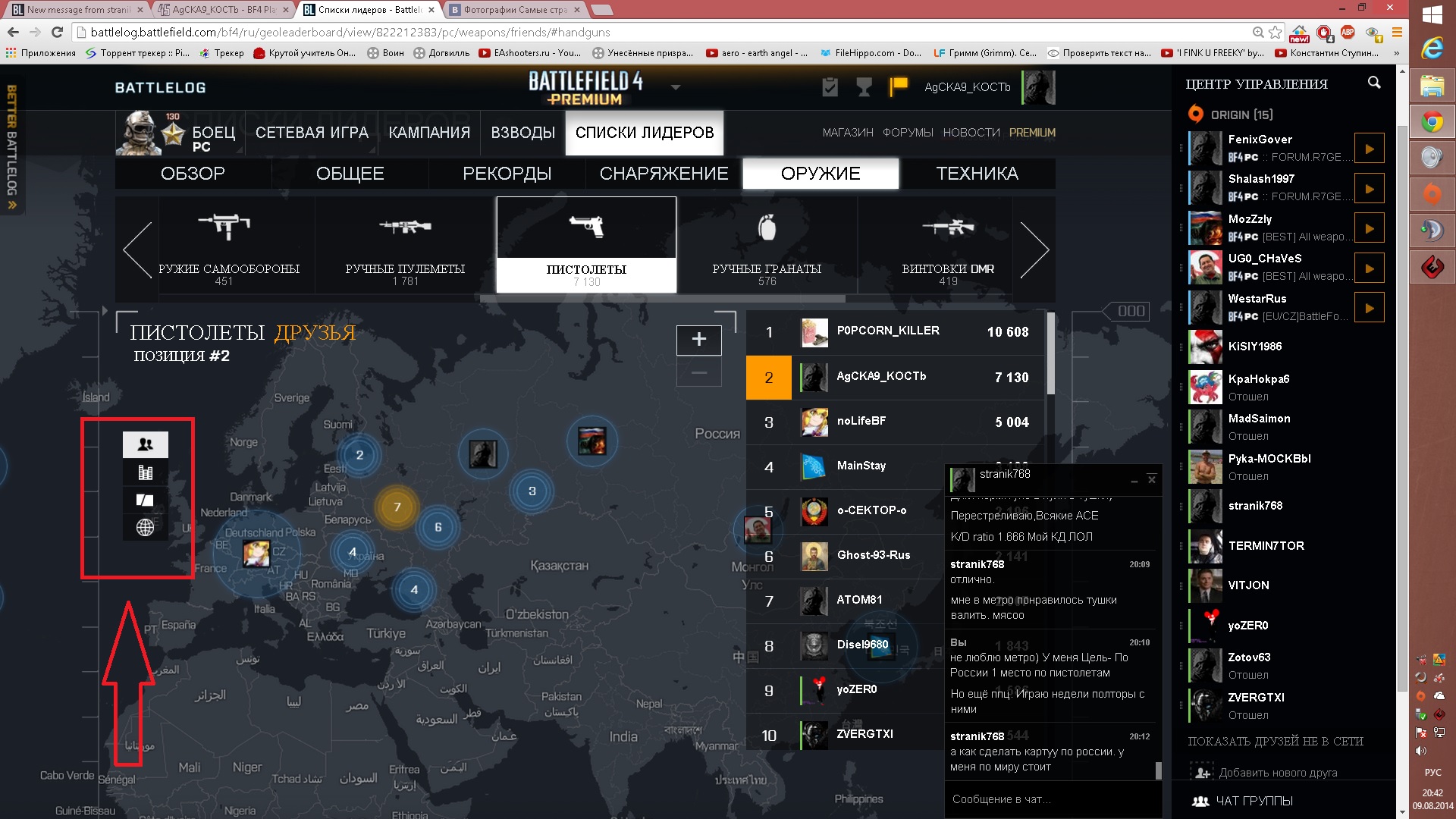The image size is (1456, 819).
Task: Join MozZzly's game via play button
Action: point(1369,228)
